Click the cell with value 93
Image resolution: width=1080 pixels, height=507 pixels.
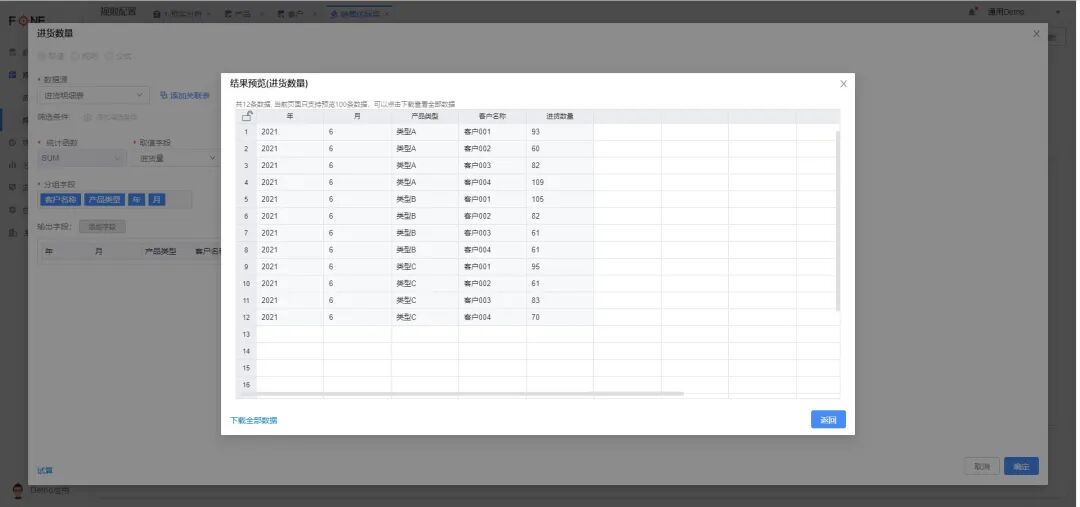(560, 132)
